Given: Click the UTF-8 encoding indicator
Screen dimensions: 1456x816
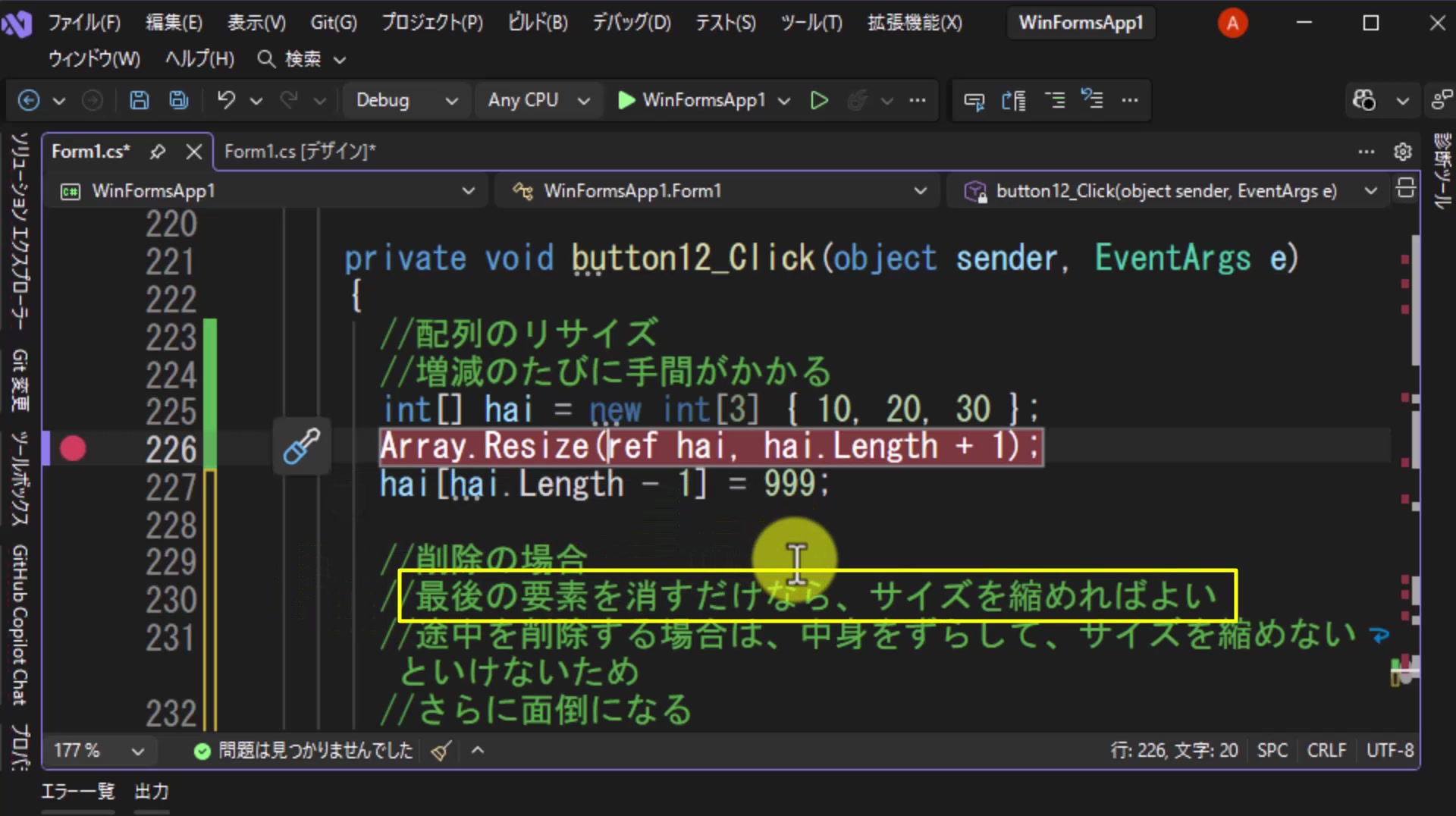Looking at the screenshot, I should click(x=1390, y=750).
